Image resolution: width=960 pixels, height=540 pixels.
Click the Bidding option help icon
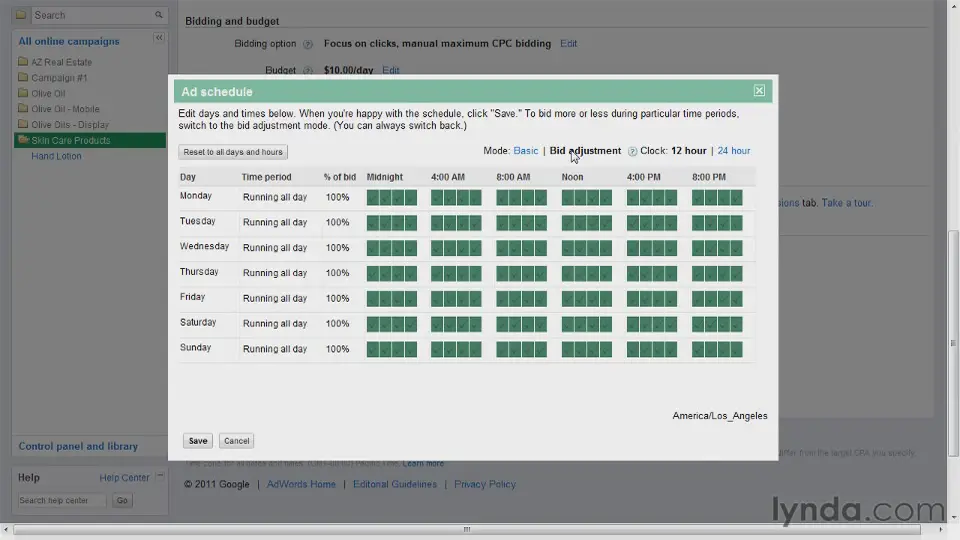click(x=308, y=44)
